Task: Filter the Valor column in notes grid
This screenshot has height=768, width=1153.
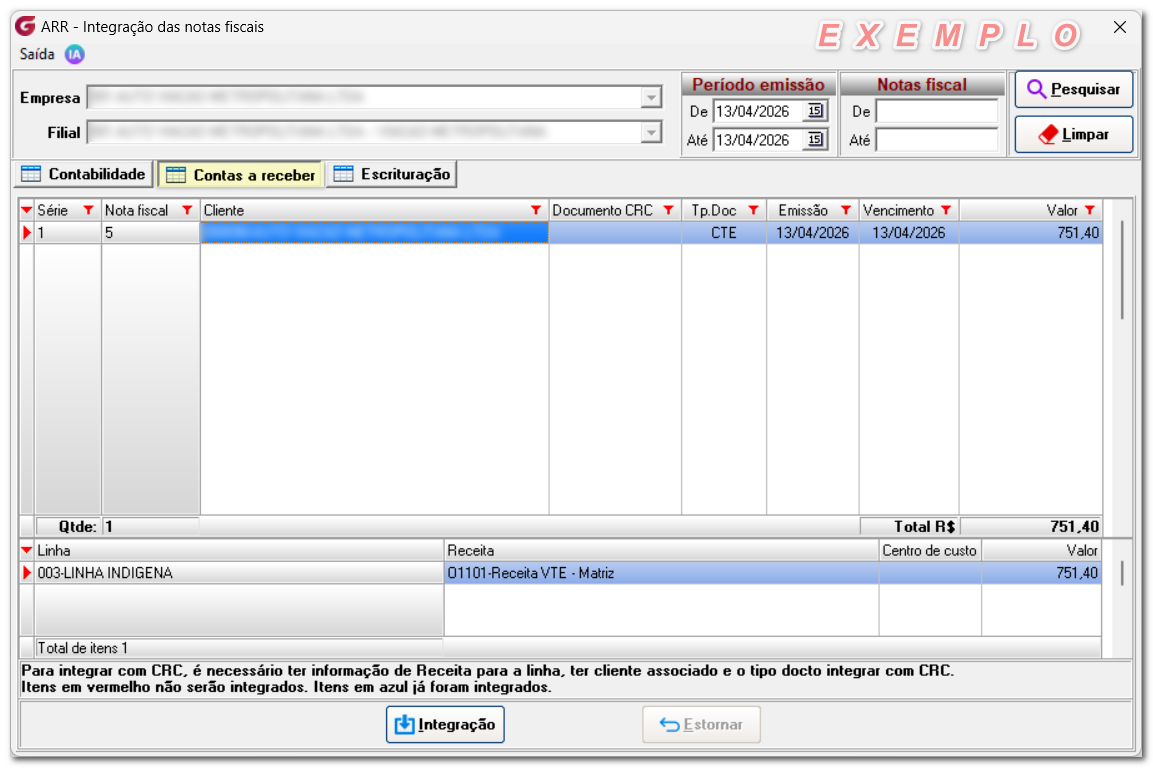Action: (1090, 210)
